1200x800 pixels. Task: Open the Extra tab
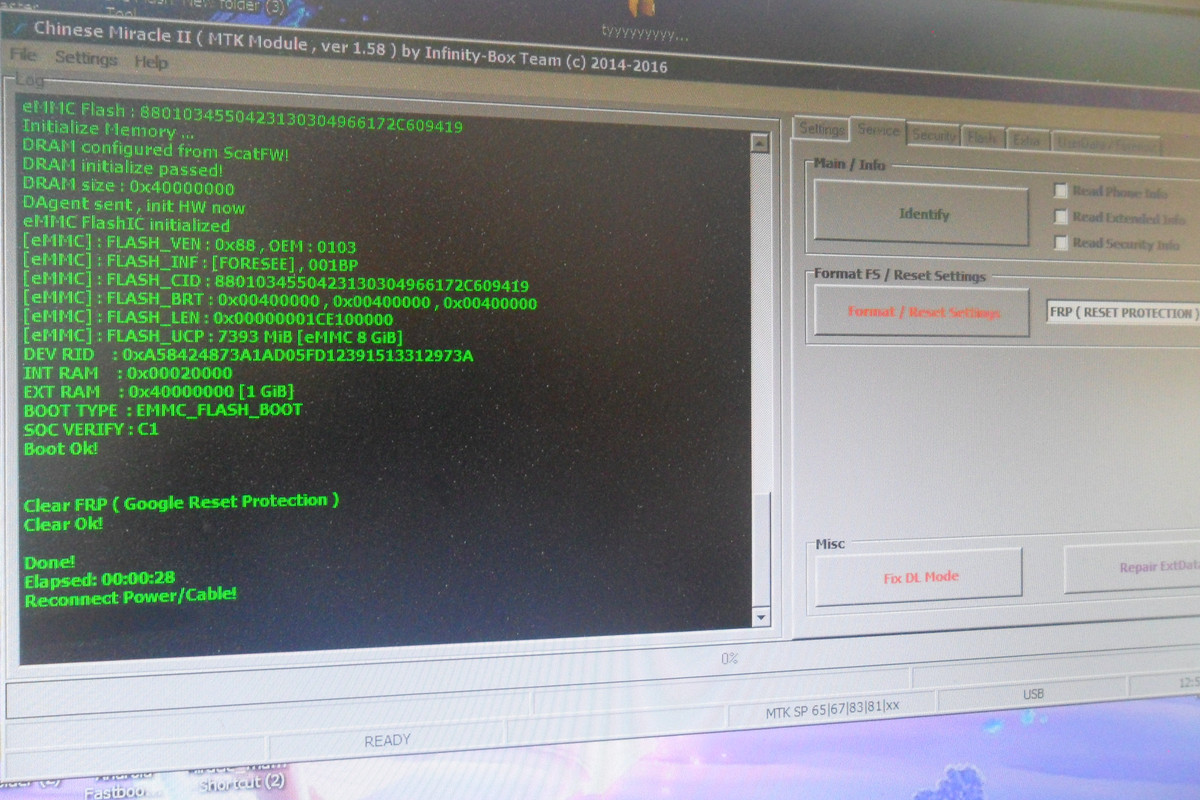[1026, 141]
